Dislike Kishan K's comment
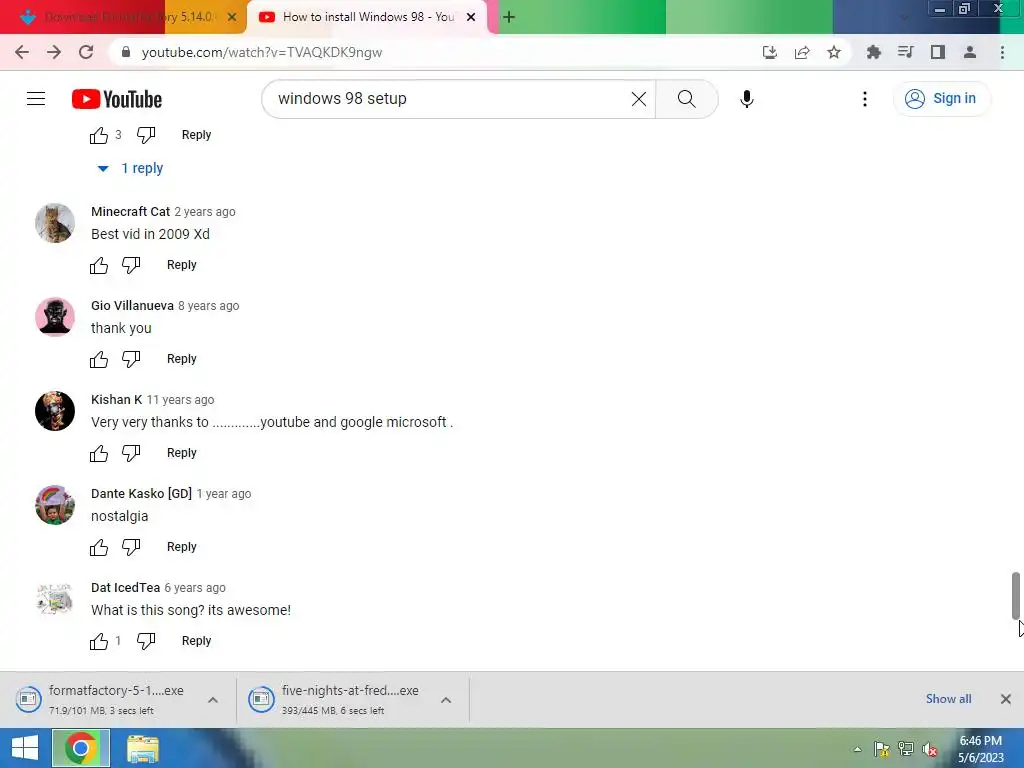Screen dimensions: 1024x768 coord(131,453)
